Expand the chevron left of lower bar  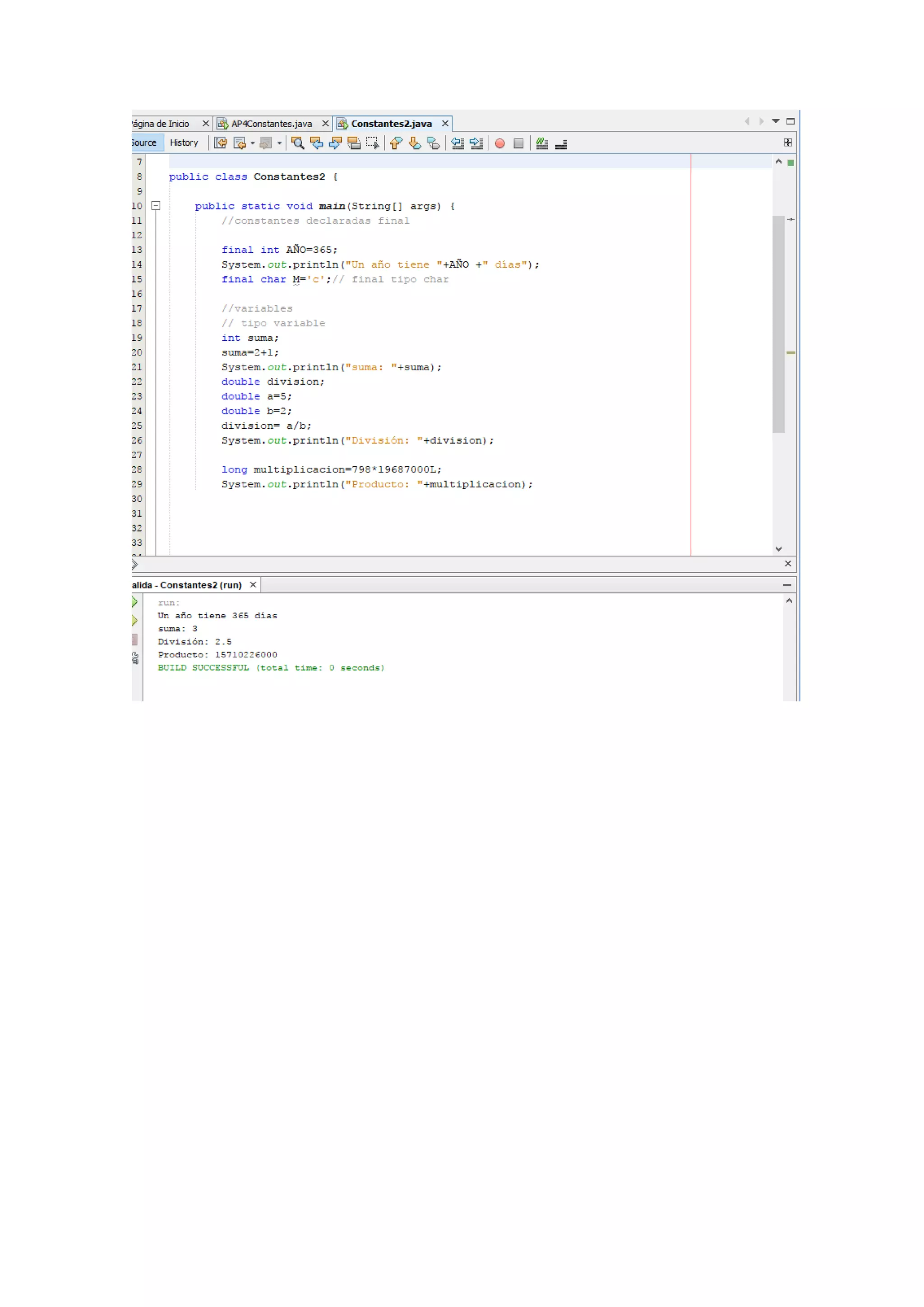tap(135, 564)
